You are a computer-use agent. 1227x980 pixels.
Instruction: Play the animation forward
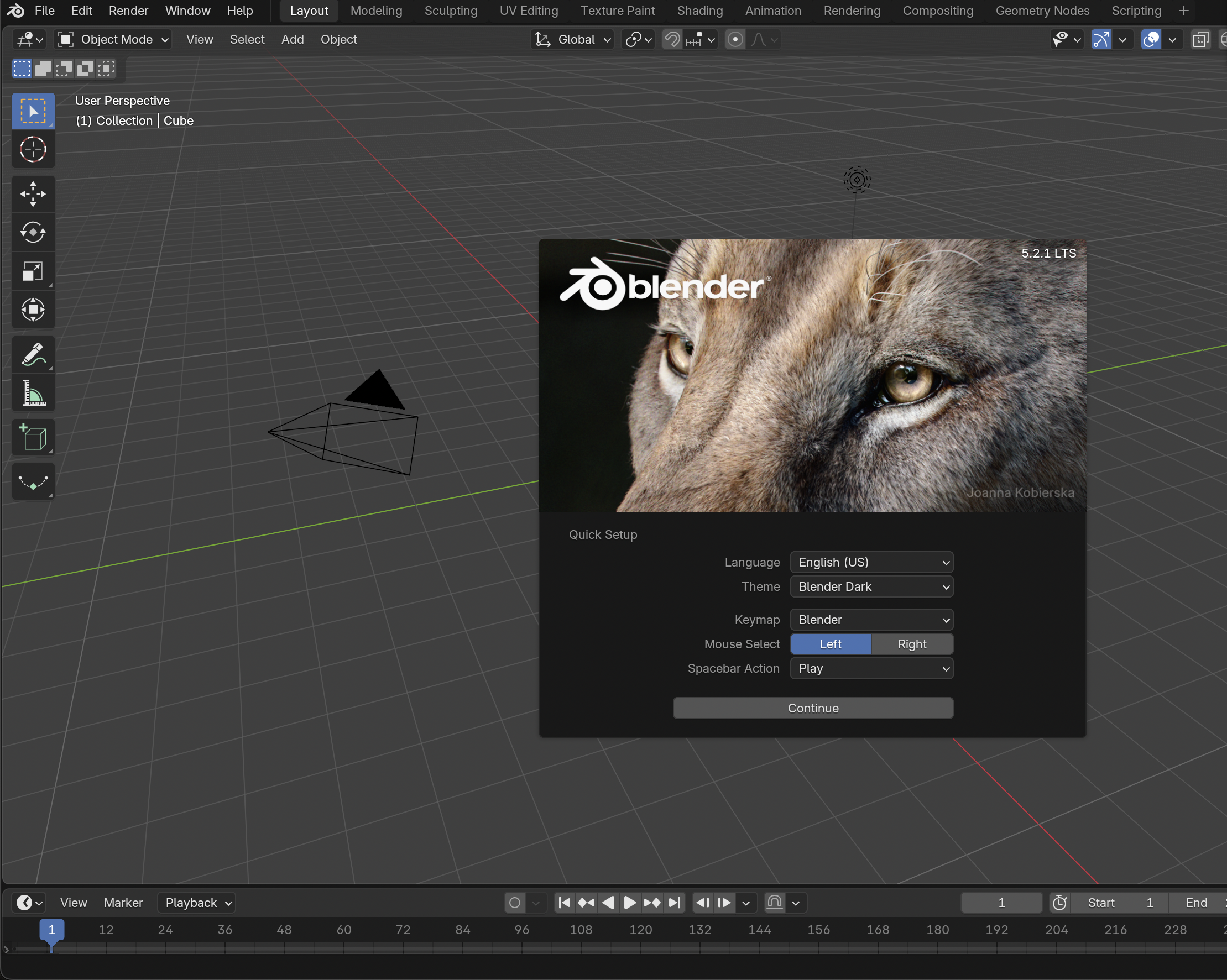(x=630, y=903)
